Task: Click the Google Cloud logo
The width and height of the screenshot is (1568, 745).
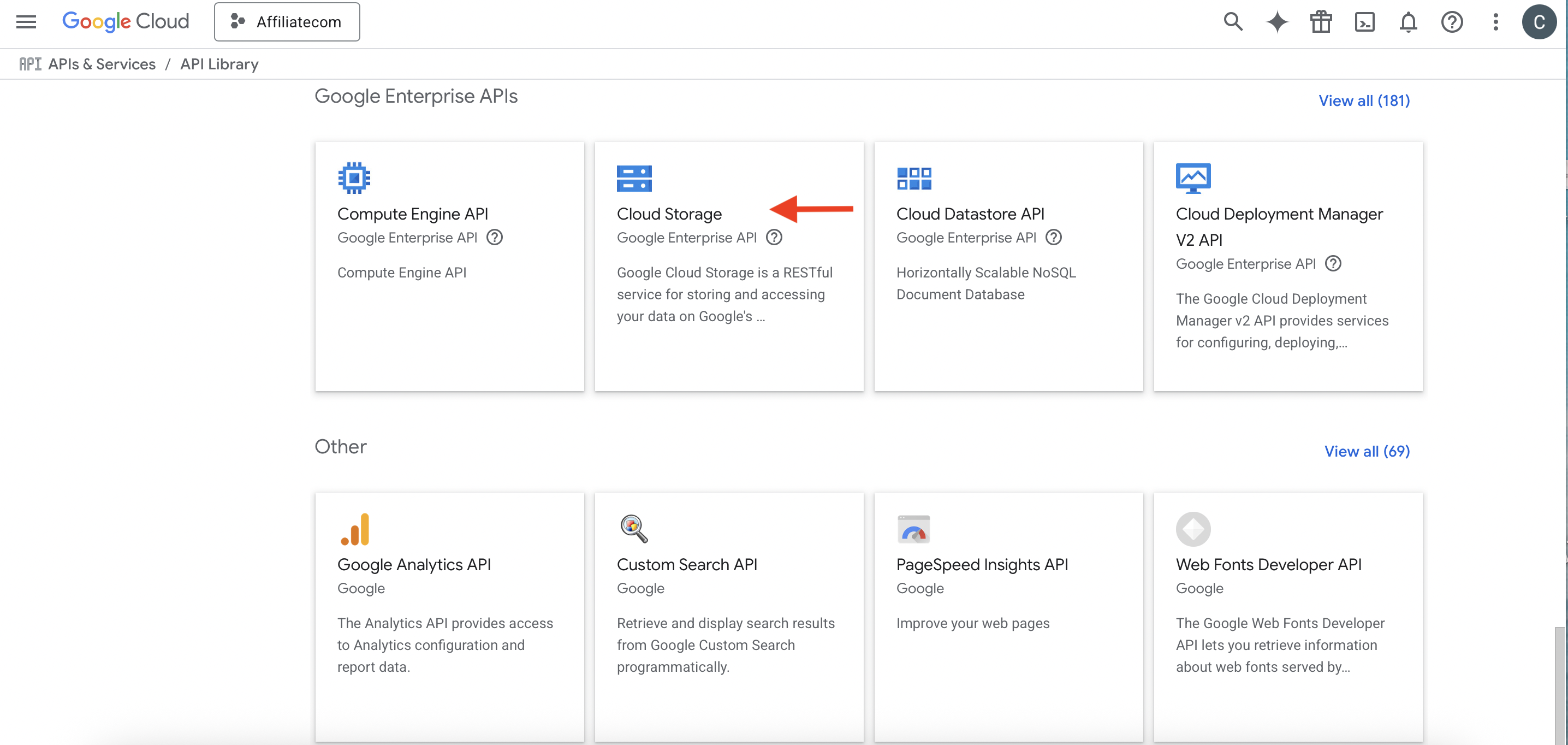Action: (x=126, y=22)
